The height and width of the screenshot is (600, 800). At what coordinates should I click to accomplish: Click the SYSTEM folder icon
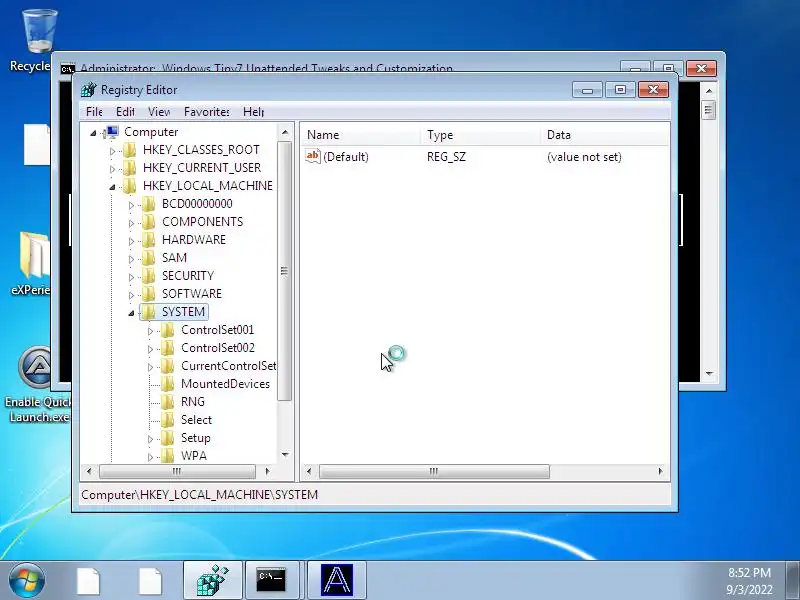(x=148, y=312)
